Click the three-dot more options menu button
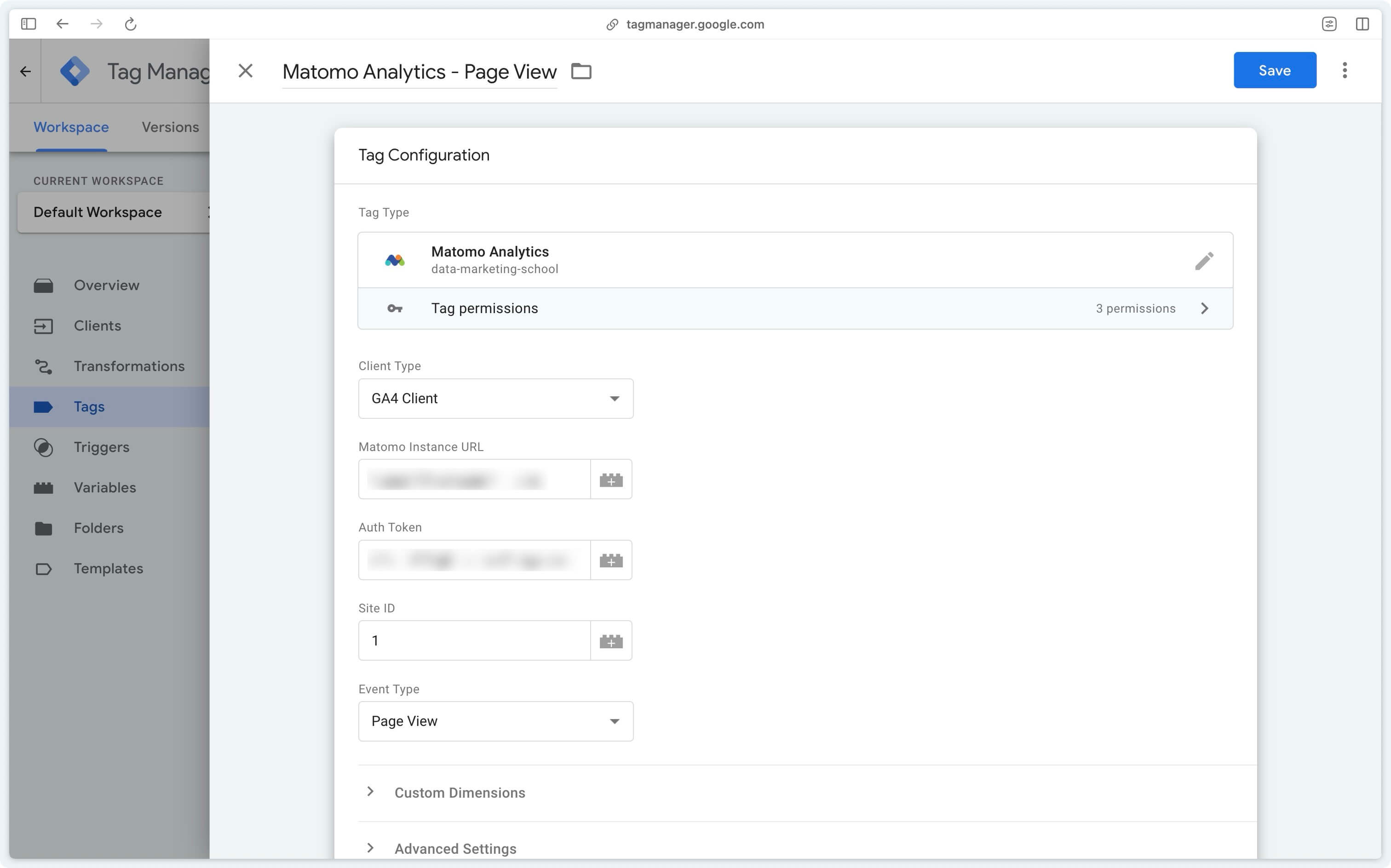Viewport: 1391px width, 868px height. click(x=1347, y=70)
